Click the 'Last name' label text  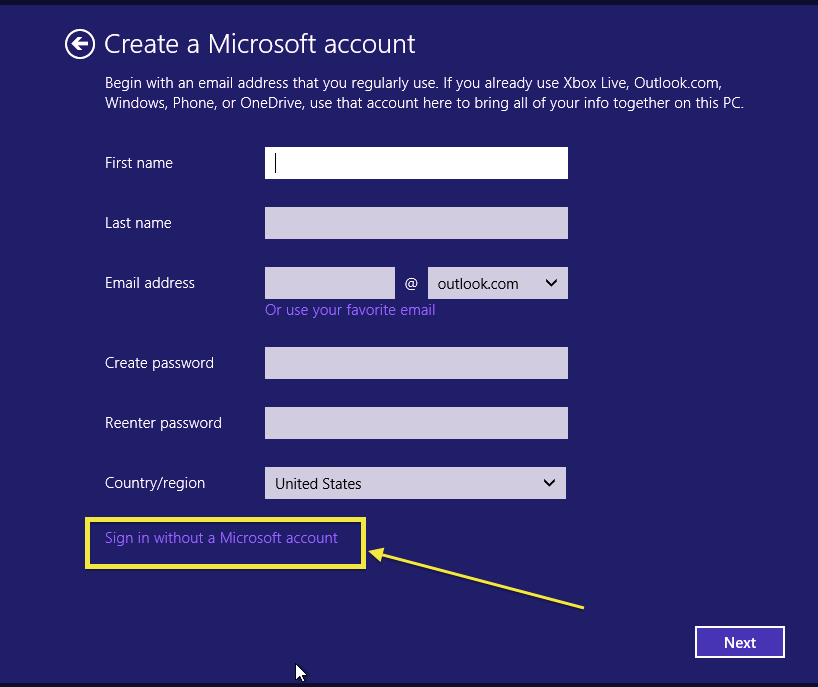tap(138, 223)
